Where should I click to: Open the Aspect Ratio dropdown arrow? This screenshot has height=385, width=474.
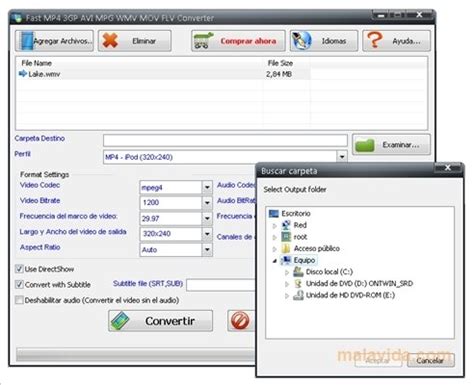pos(207,249)
